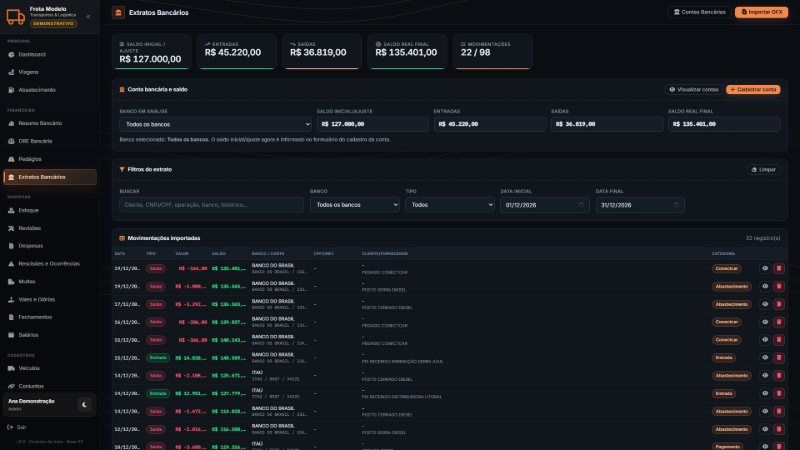Collapse the sidebar with the chevron icon
The width and height of the screenshot is (800, 450).
click(x=88, y=16)
